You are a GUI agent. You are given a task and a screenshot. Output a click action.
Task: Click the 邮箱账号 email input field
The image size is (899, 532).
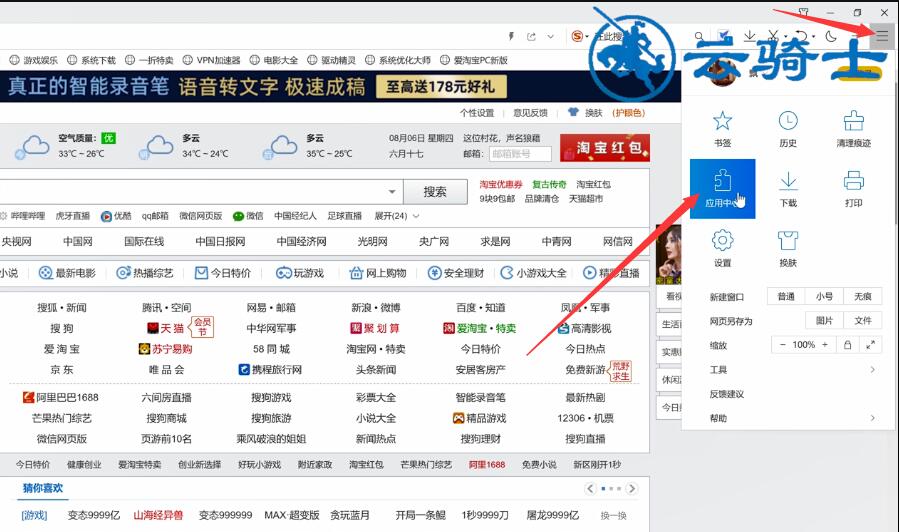click(520, 154)
